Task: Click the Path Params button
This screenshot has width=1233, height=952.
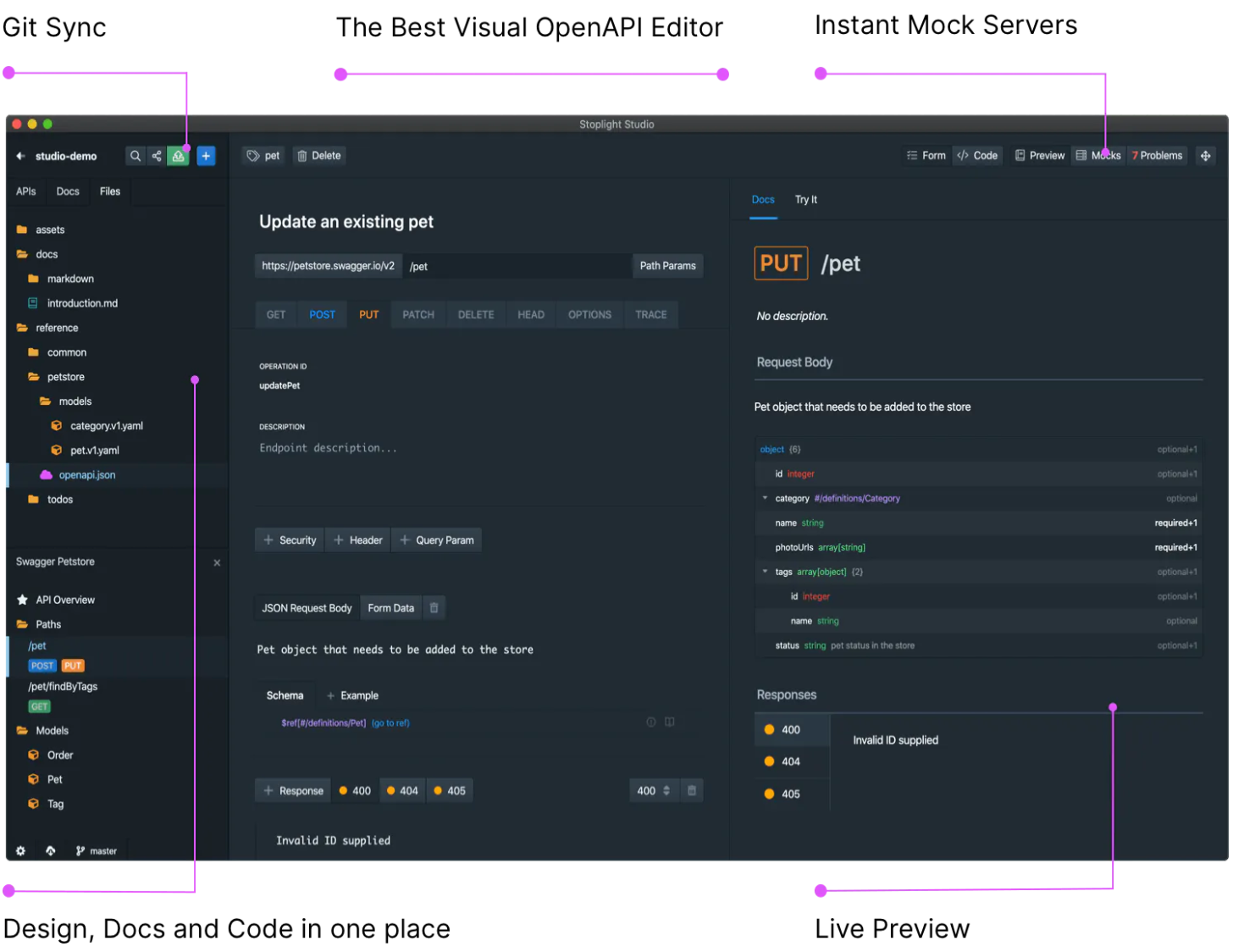Action: tap(668, 266)
